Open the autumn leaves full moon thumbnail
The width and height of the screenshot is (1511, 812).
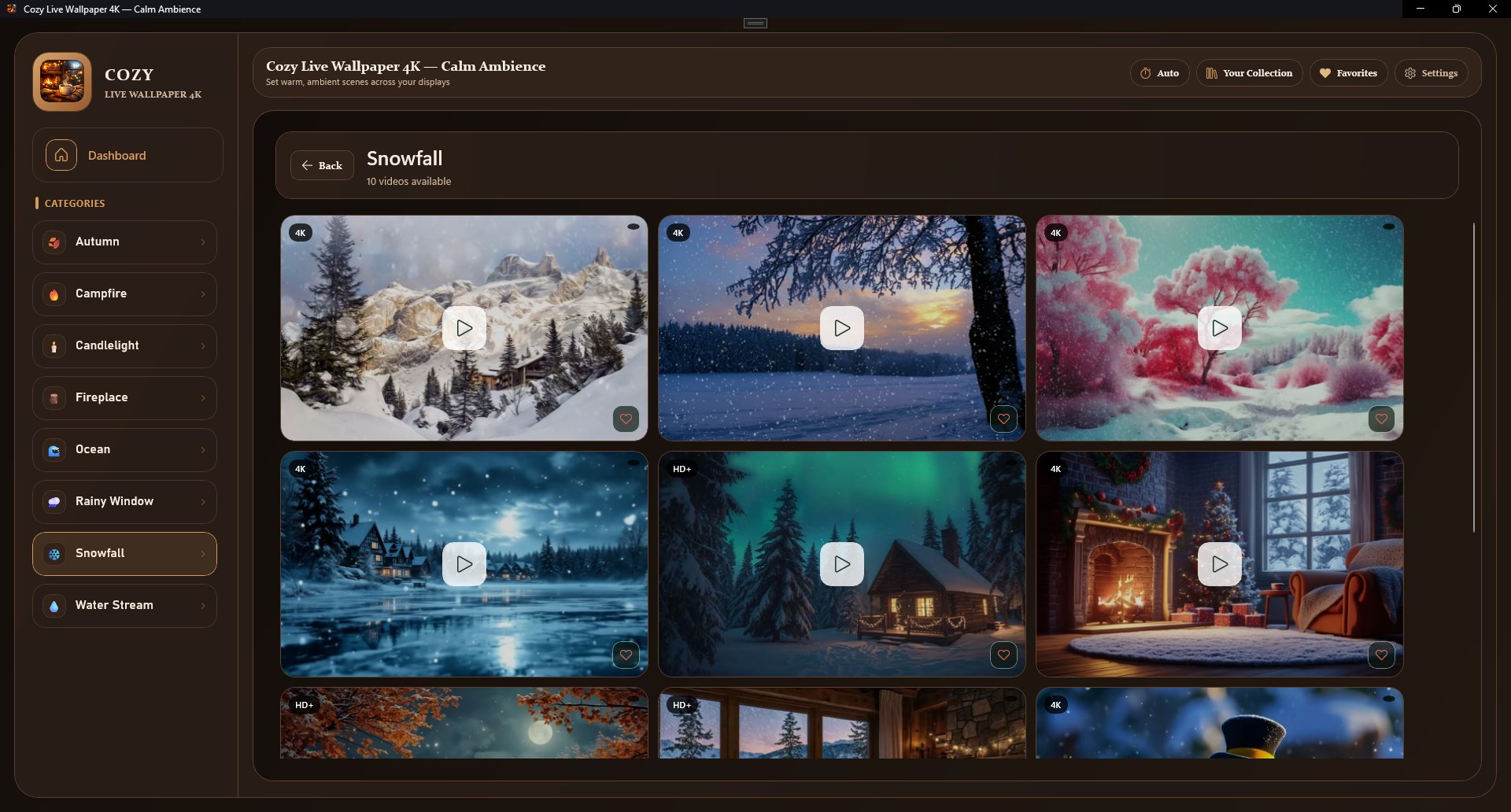point(464,723)
